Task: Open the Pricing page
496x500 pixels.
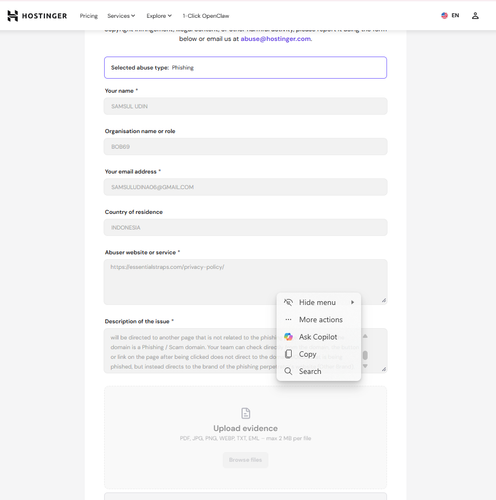Action: tap(89, 16)
